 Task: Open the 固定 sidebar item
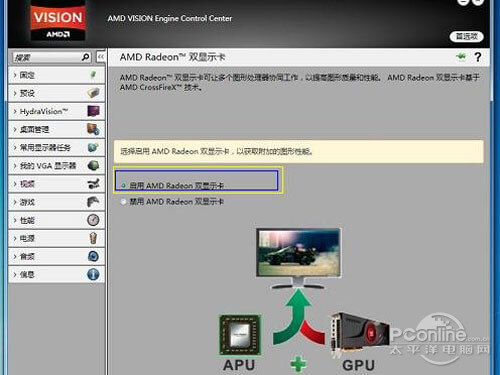click(x=57, y=75)
